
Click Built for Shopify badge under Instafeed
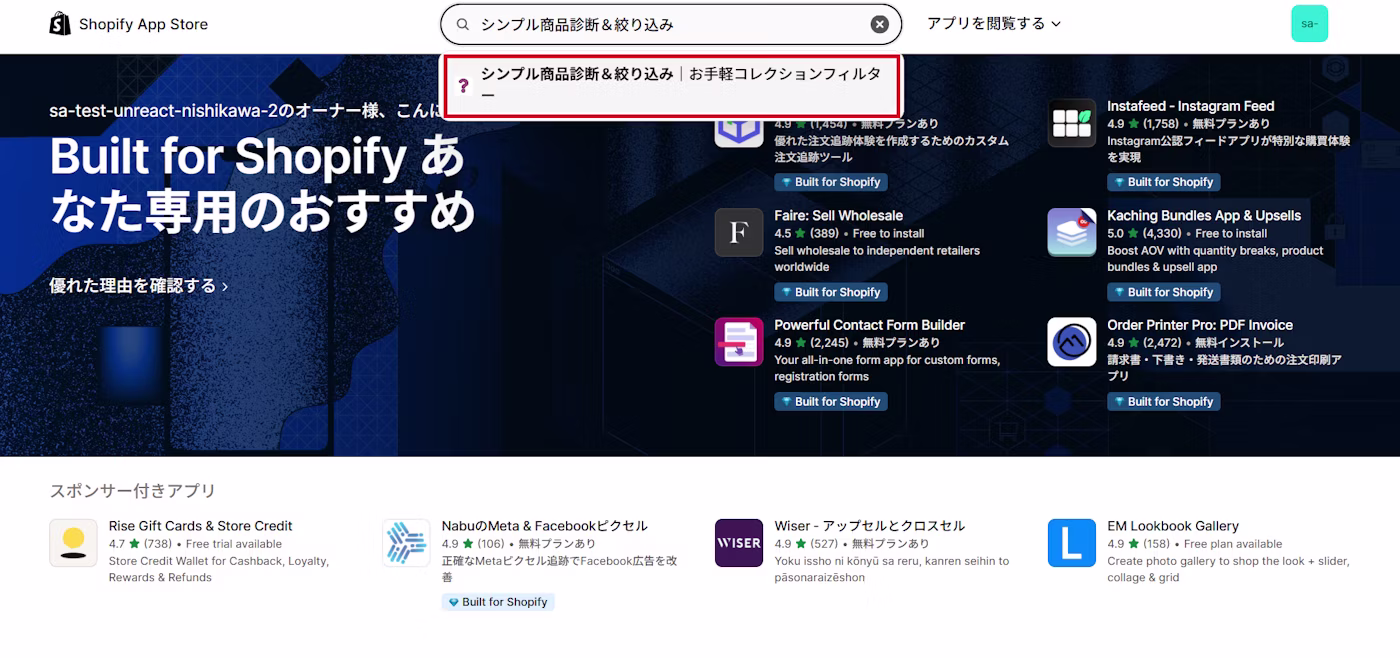(x=1163, y=182)
